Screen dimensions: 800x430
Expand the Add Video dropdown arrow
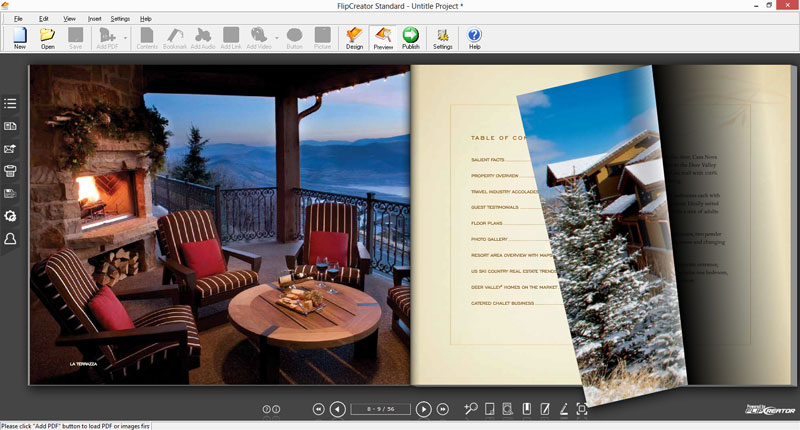click(277, 38)
